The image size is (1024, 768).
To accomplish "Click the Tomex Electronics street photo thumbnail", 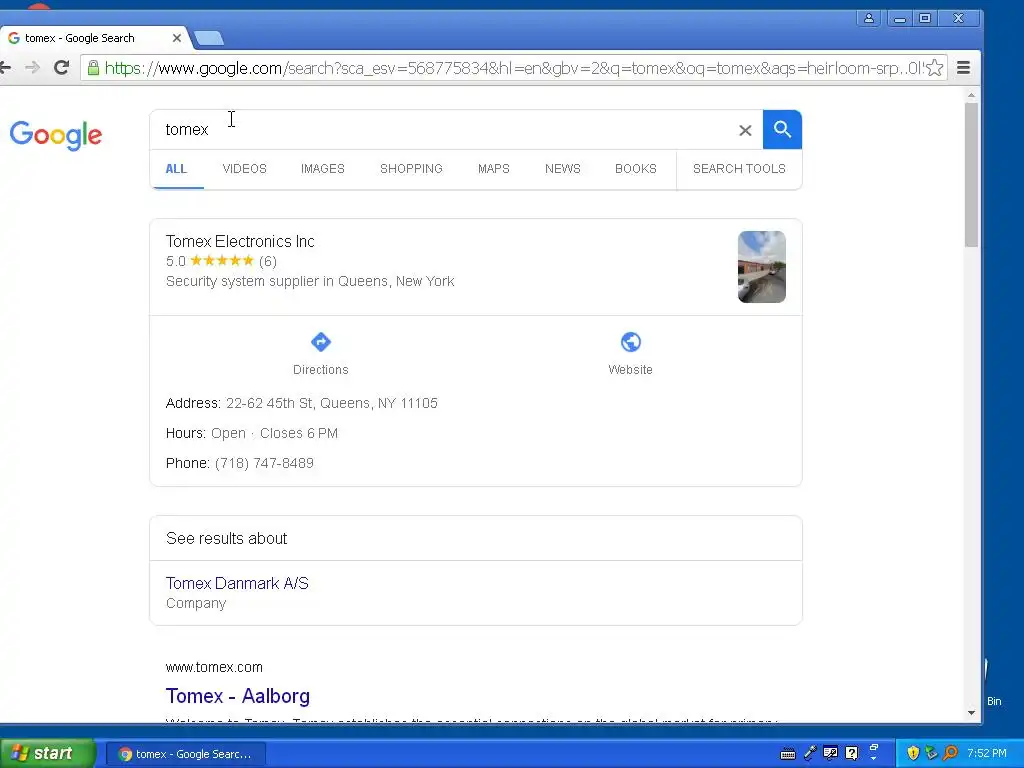I will (761, 267).
